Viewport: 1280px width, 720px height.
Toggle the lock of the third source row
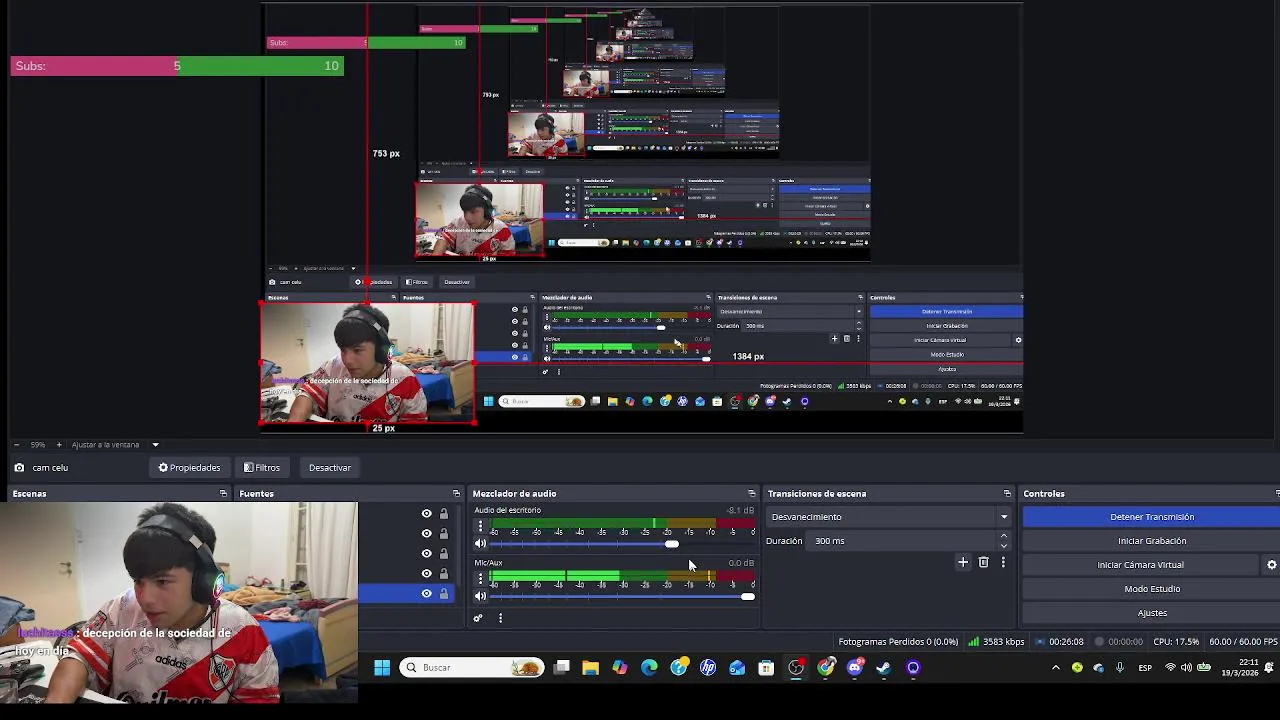coord(444,553)
